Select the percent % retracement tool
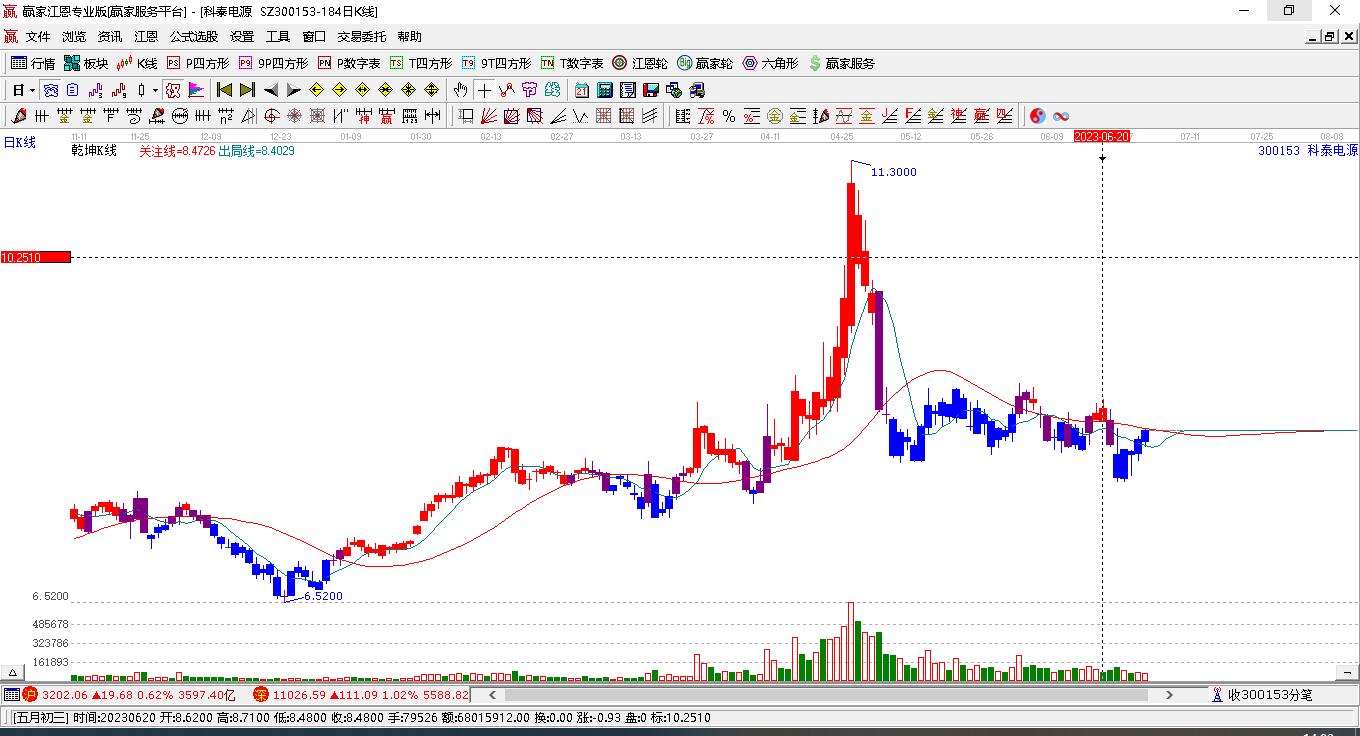The image size is (1360, 736). click(x=729, y=116)
